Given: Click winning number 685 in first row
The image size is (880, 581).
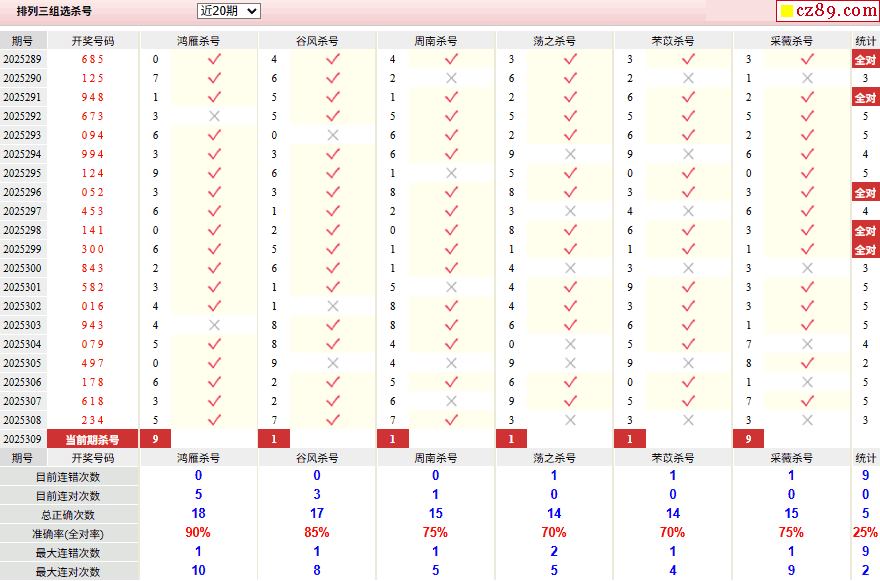Looking at the screenshot, I should pyautogui.click(x=92, y=59).
